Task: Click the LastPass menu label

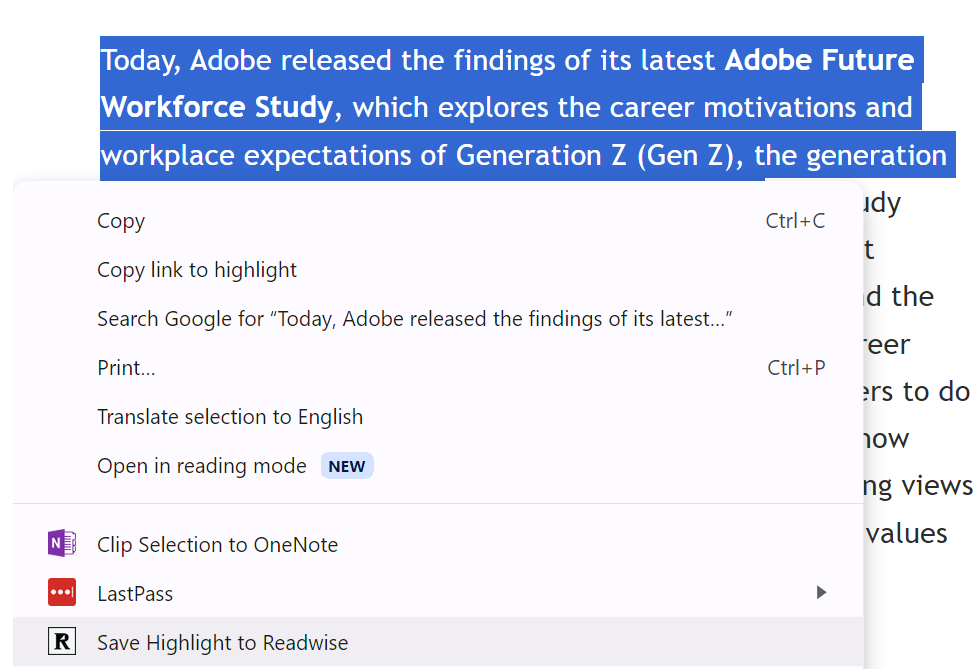Action: pos(135,594)
